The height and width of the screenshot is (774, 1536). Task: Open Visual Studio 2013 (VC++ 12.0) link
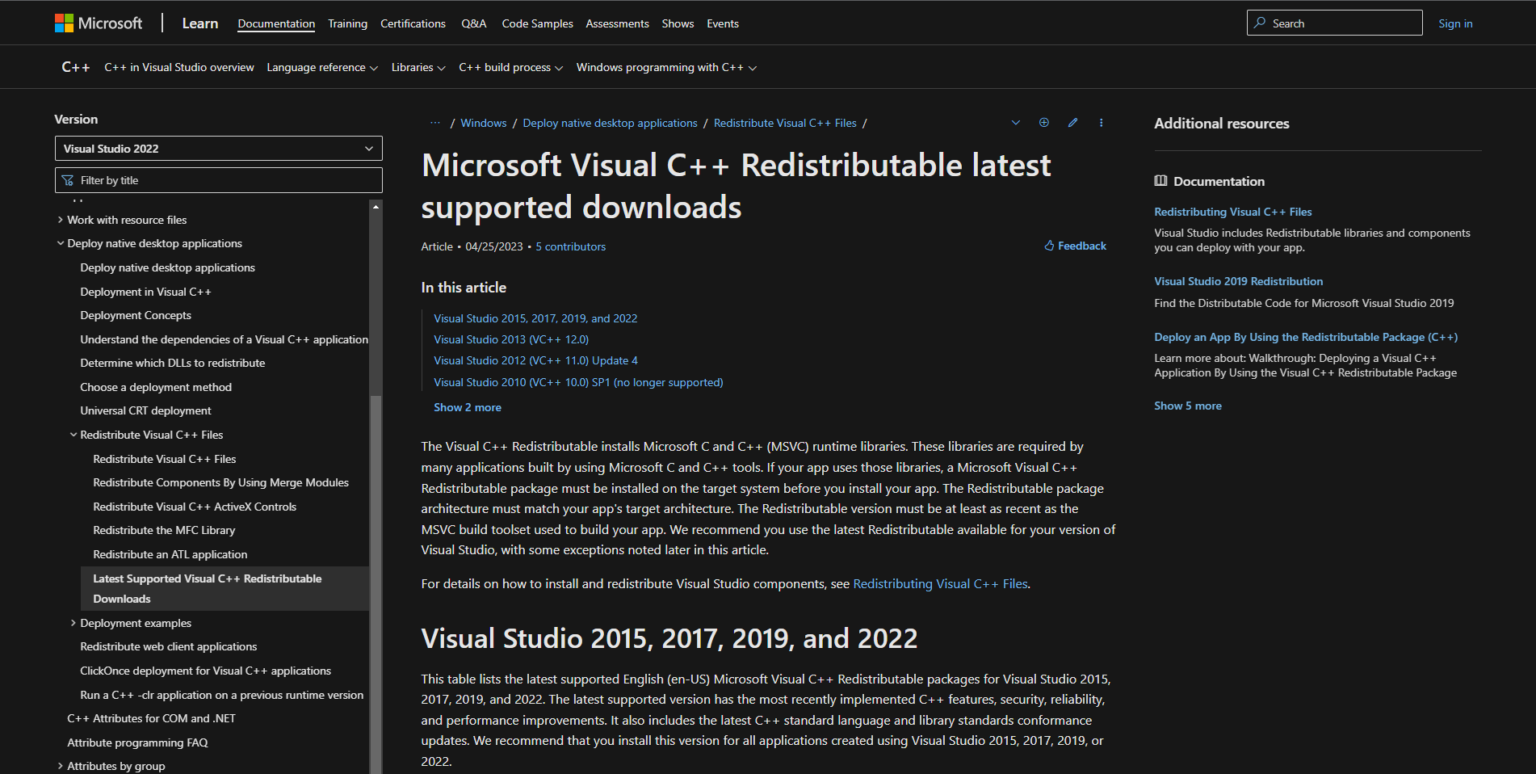click(511, 340)
